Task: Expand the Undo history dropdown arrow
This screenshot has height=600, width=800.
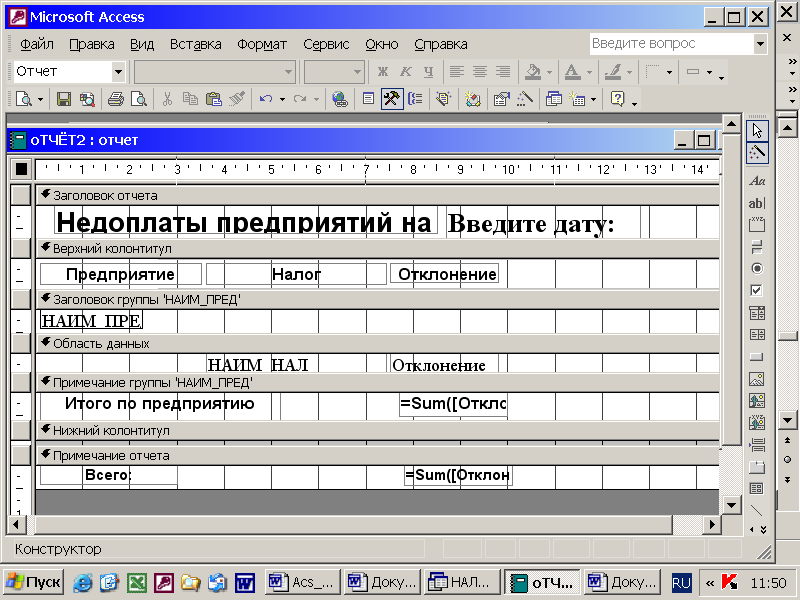Action: 282,99
